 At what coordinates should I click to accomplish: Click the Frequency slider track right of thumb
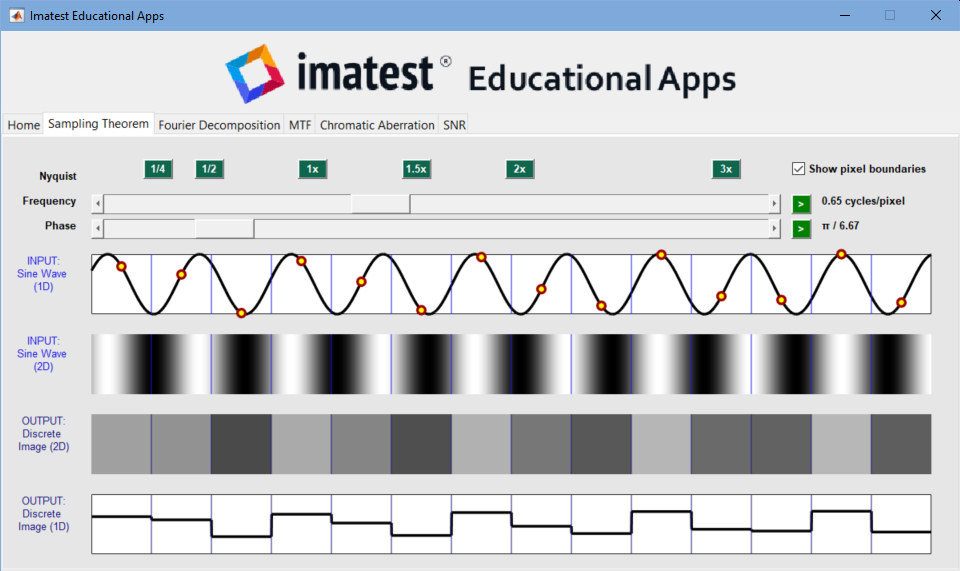click(589, 204)
